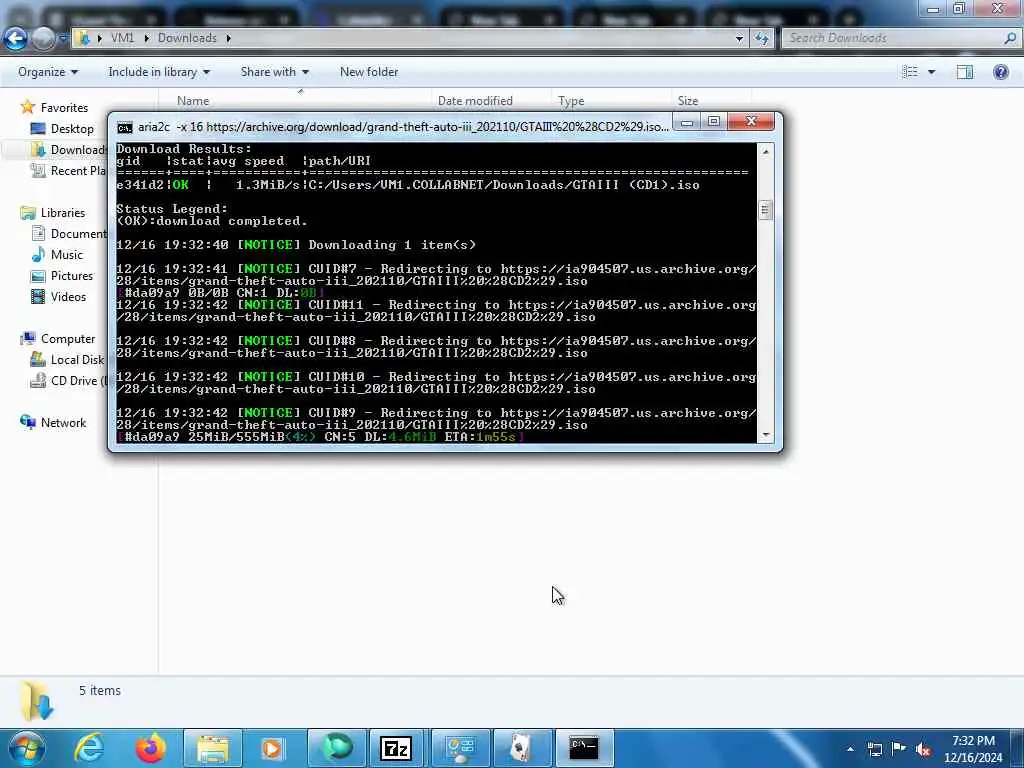Minimize the aria2c console window
The width and height of the screenshot is (1024, 768).
tap(687, 121)
